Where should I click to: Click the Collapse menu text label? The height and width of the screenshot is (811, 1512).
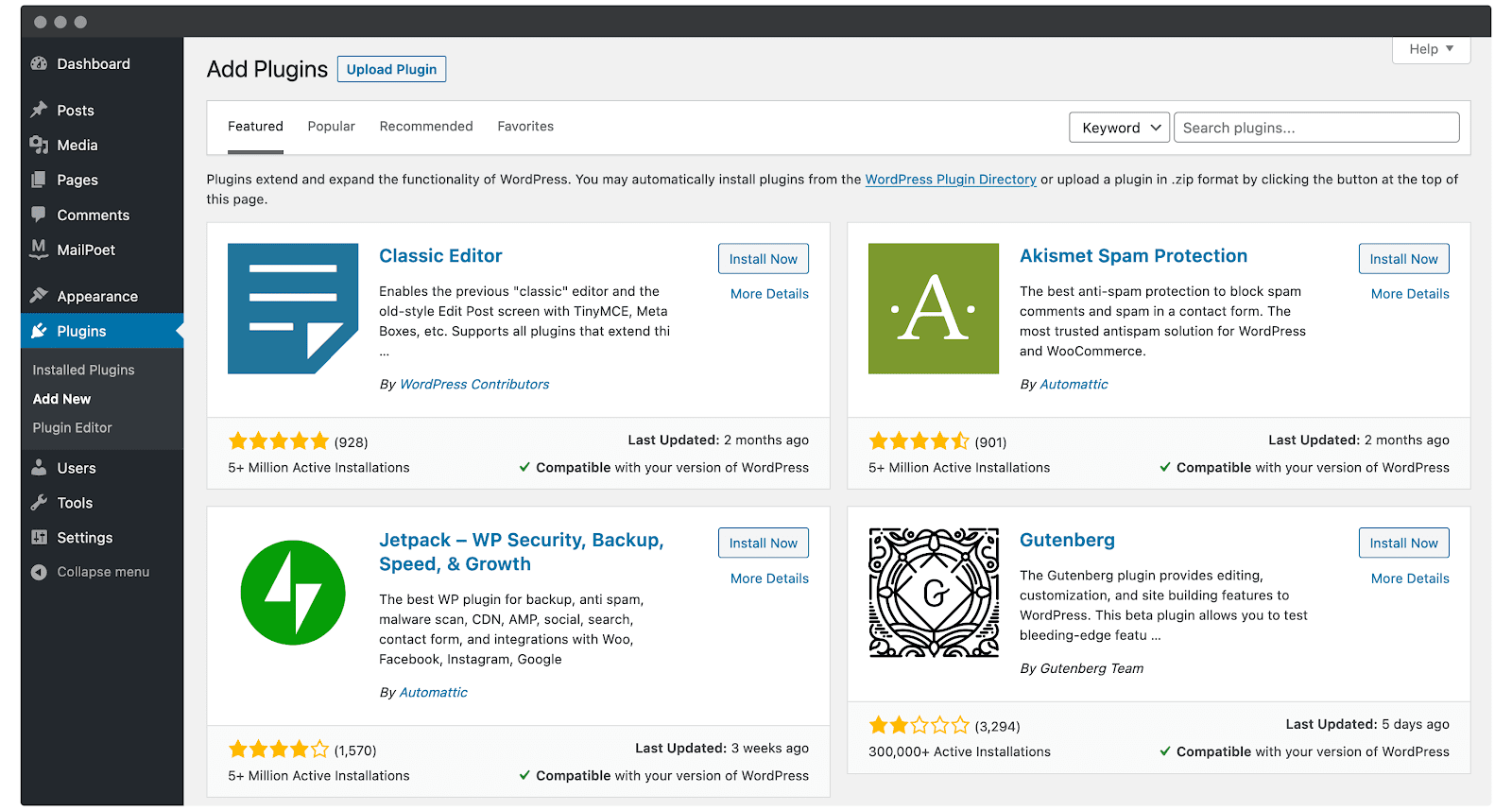[x=103, y=572]
